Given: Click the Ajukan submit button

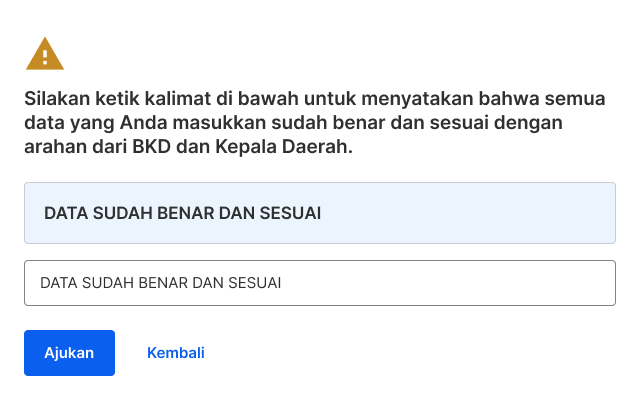Looking at the screenshot, I should point(69,353).
